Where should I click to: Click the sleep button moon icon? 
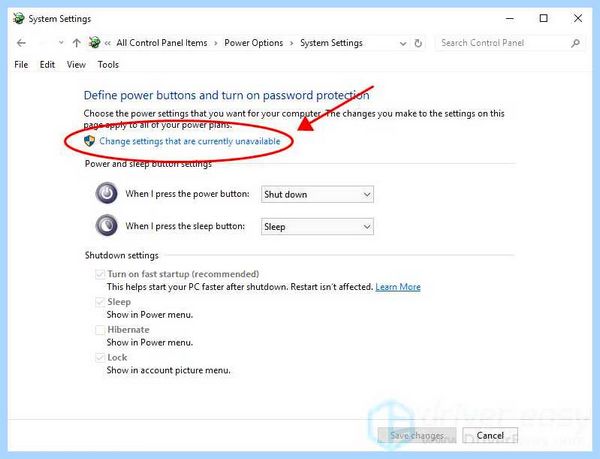[x=106, y=225]
